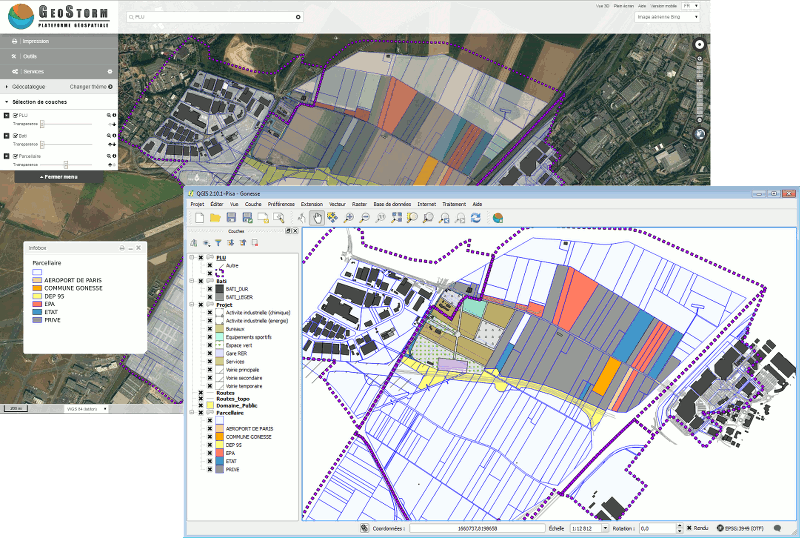This screenshot has width=800, height=538.
Task: Click the filter legend funnel icon
Action: pyautogui.click(x=218, y=243)
